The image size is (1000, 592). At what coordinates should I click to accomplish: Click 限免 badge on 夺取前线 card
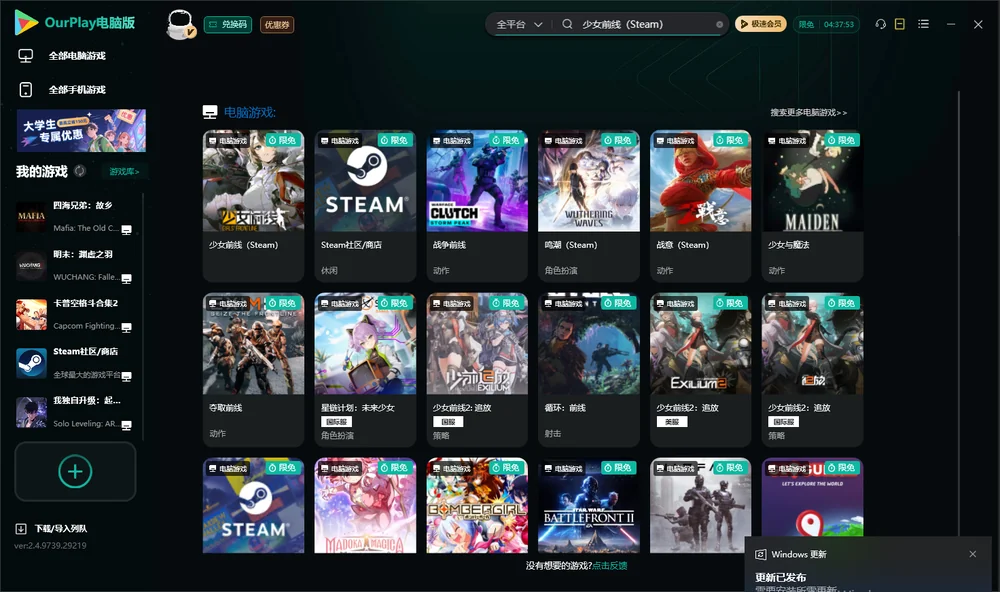283,303
